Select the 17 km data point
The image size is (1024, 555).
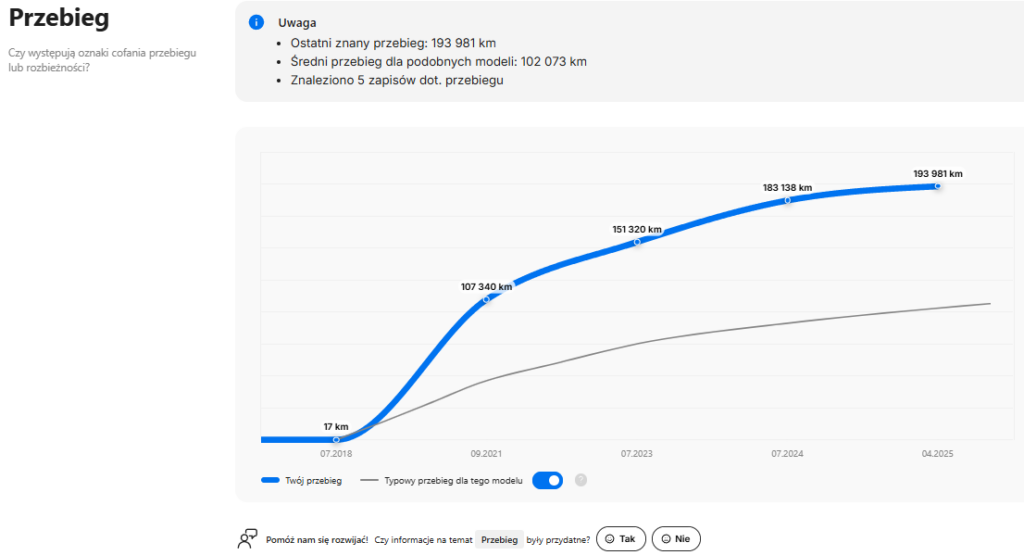pyautogui.click(x=336, y=439)
